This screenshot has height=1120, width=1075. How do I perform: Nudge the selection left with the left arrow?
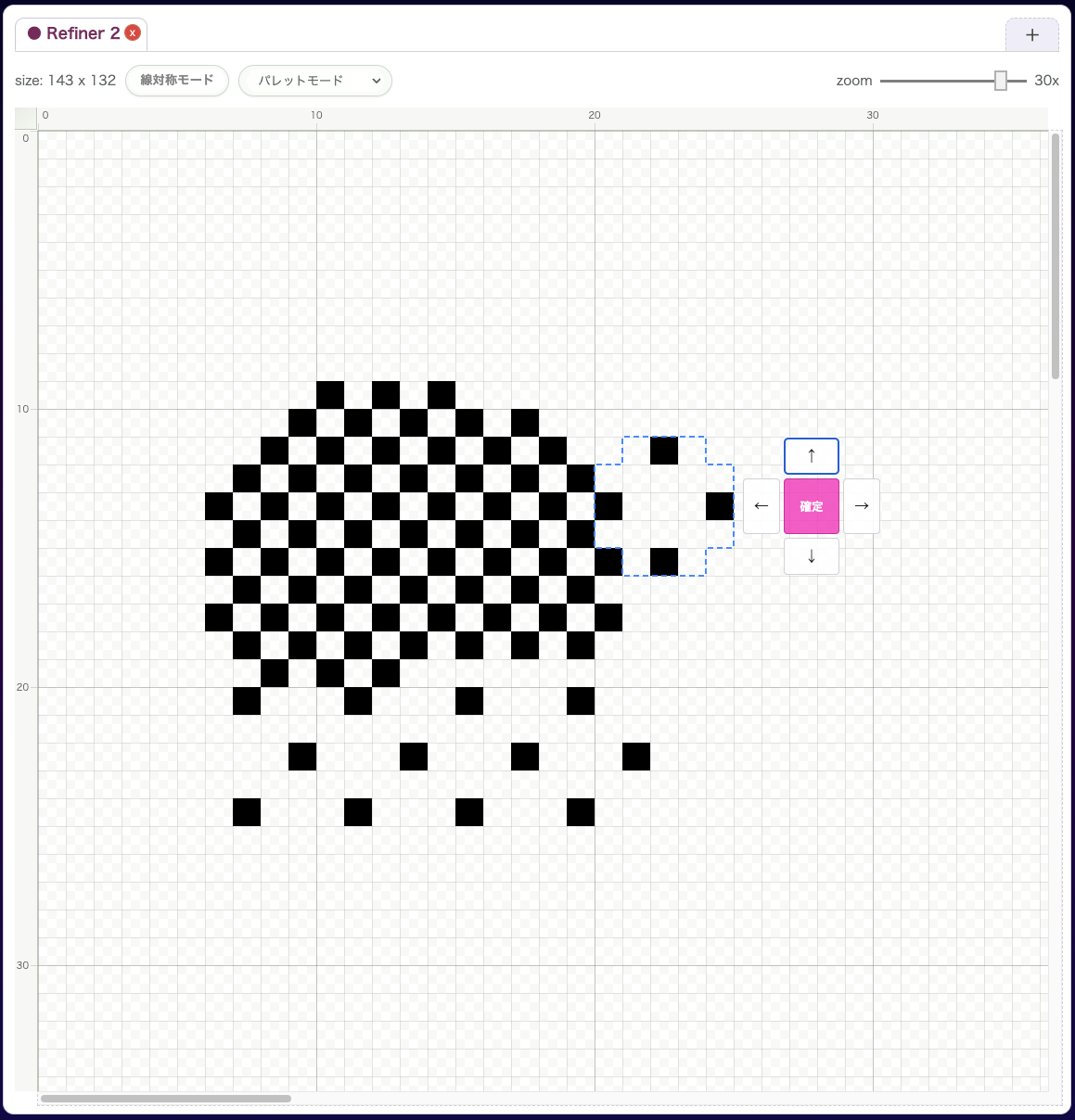761,506
